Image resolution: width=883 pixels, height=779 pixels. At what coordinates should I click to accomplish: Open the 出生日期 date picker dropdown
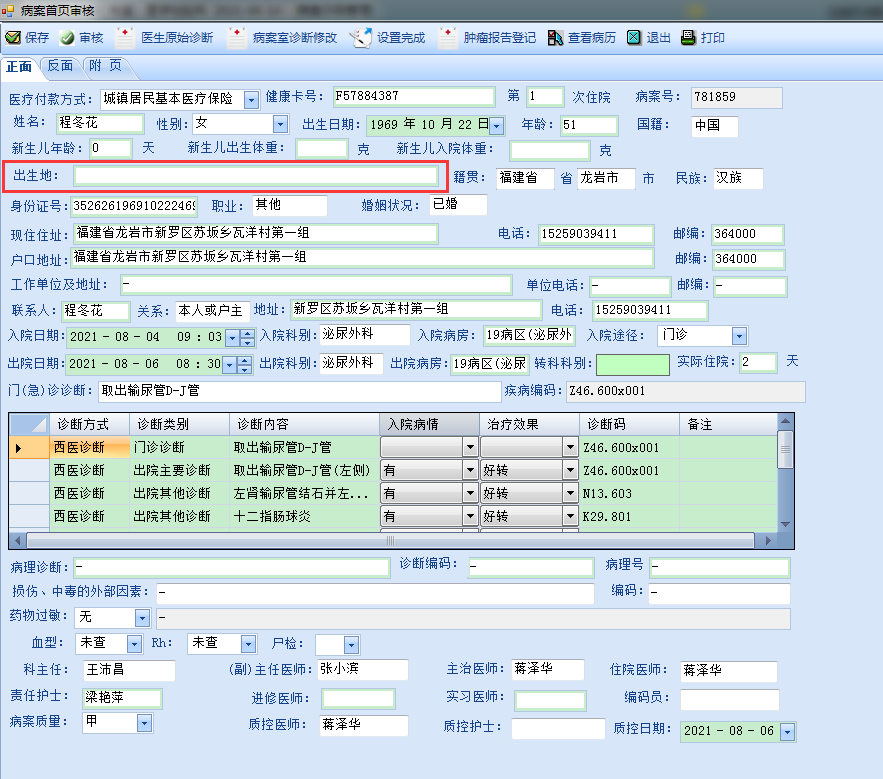click(496, 125)
